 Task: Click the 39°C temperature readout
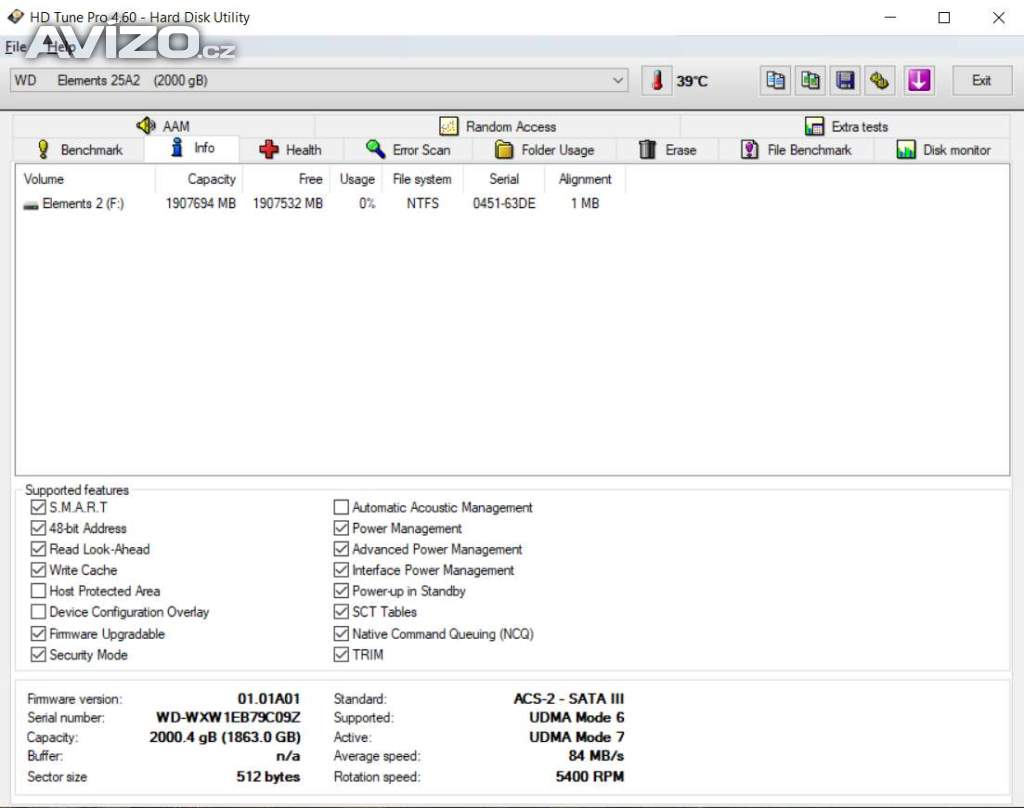692,81
